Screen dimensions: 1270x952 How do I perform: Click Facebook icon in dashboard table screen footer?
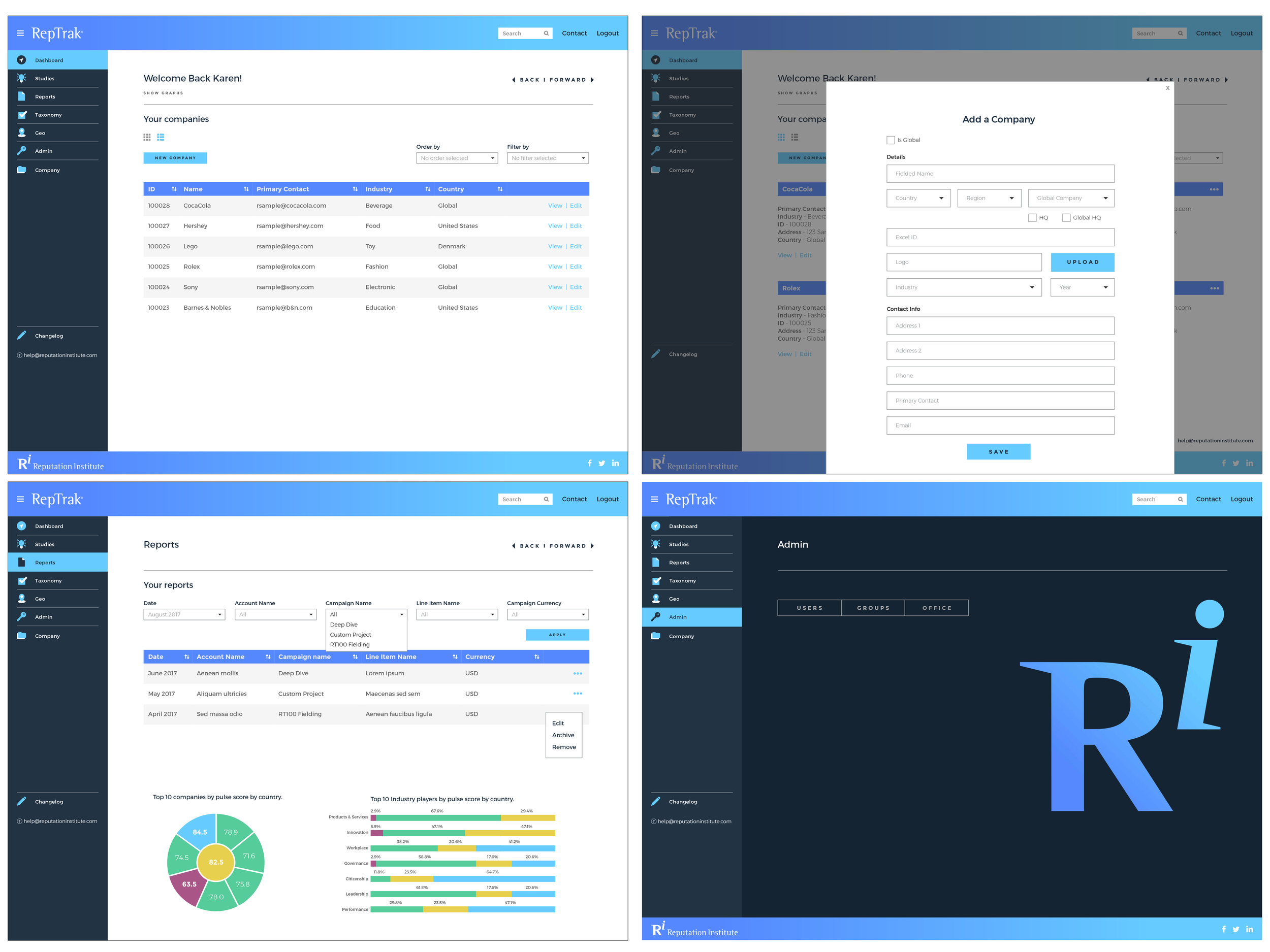pyautogui.click(x=590, y=463)
